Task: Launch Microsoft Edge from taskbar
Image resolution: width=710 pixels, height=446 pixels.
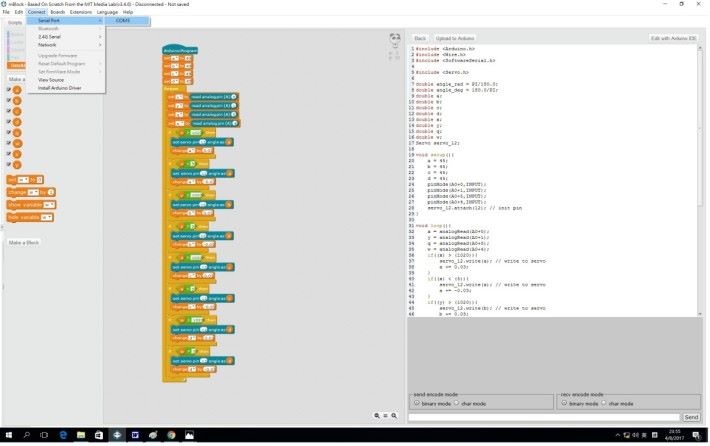Action: 63,435
